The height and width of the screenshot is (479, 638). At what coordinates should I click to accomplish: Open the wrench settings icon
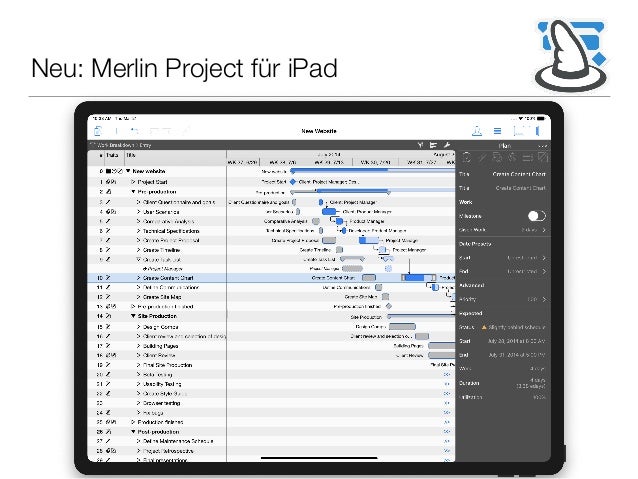(x=447, y=145)
